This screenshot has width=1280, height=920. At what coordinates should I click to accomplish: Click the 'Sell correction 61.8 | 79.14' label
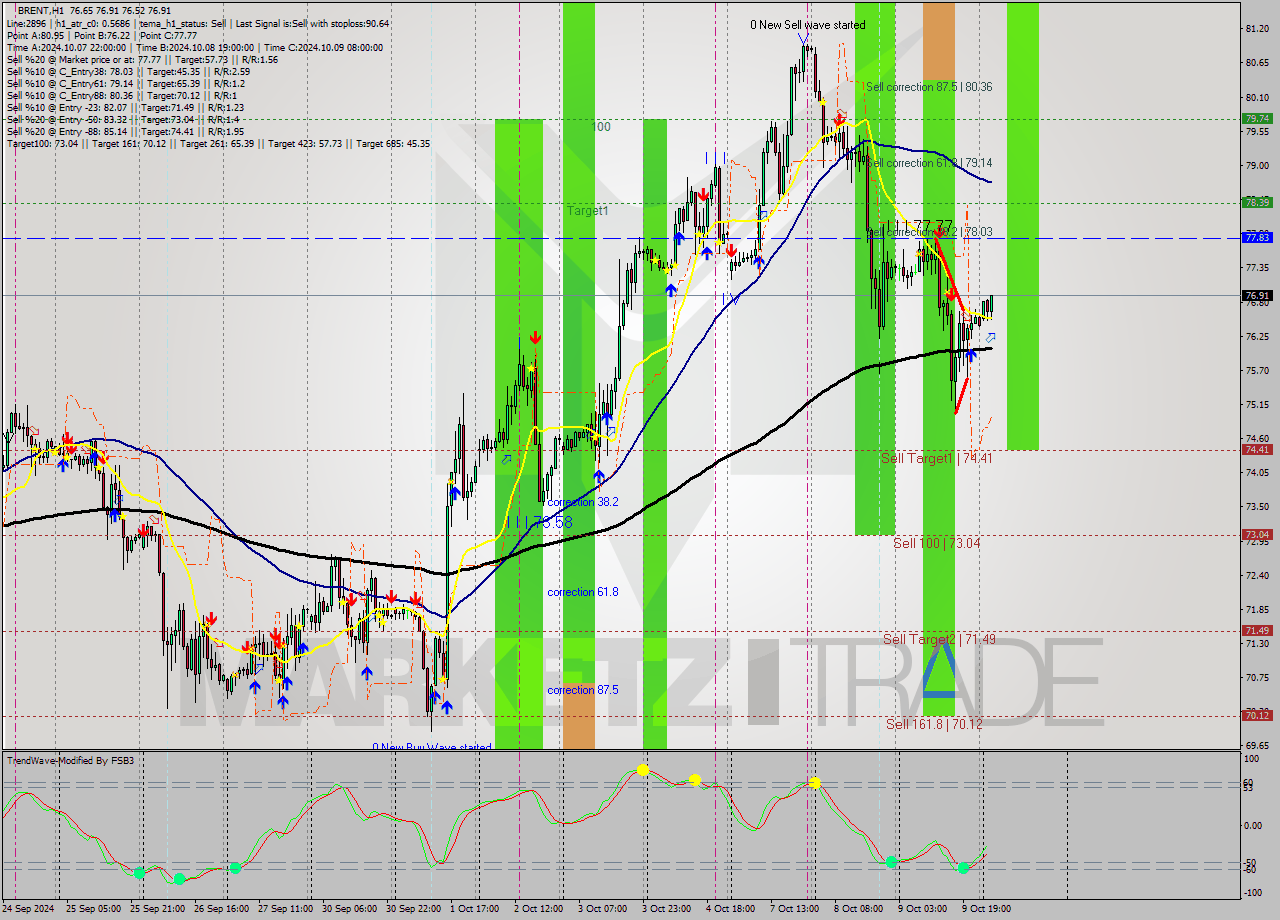click(929, 162)
